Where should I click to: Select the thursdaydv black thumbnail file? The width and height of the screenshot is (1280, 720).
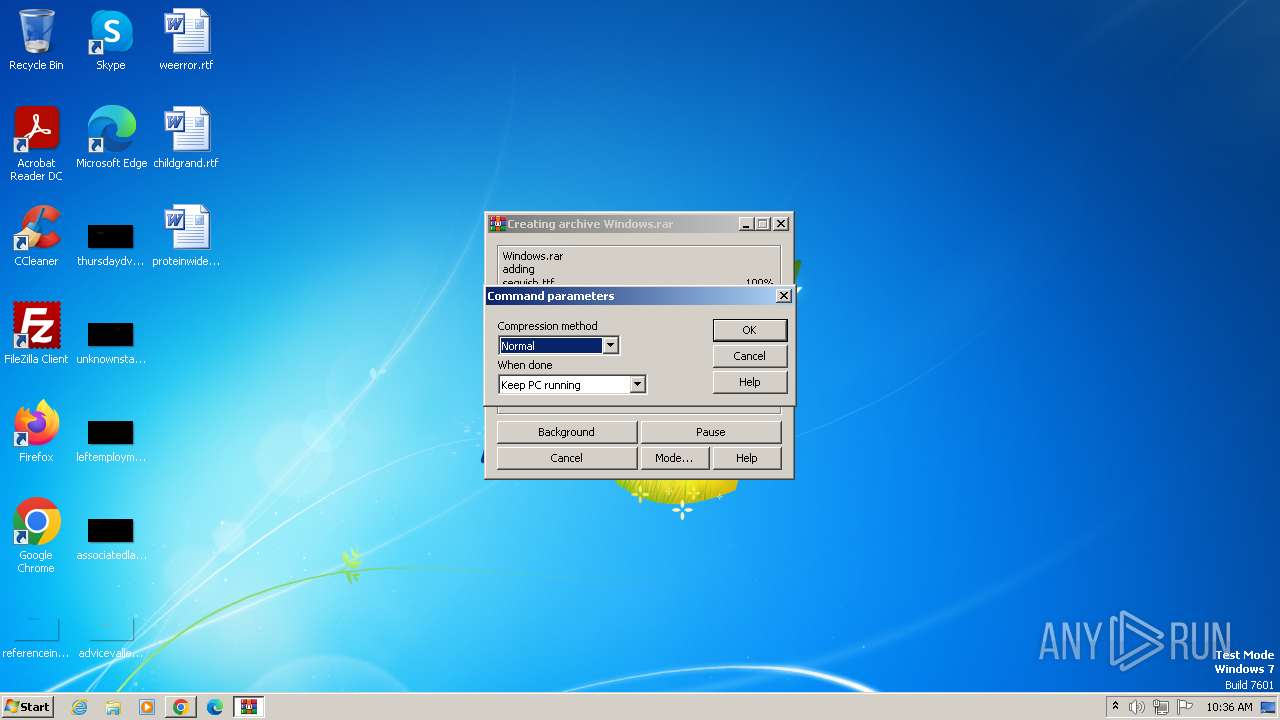(x=111, y=243)
